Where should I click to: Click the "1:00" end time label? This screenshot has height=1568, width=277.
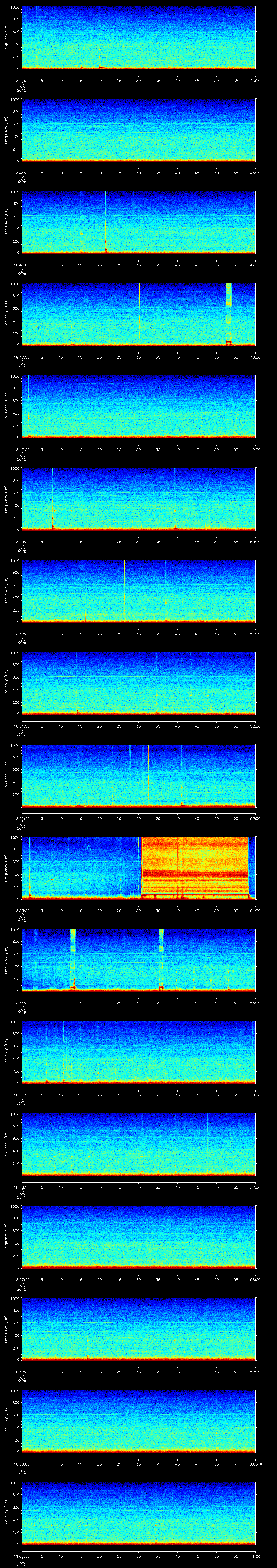(x=256, y=1556)
